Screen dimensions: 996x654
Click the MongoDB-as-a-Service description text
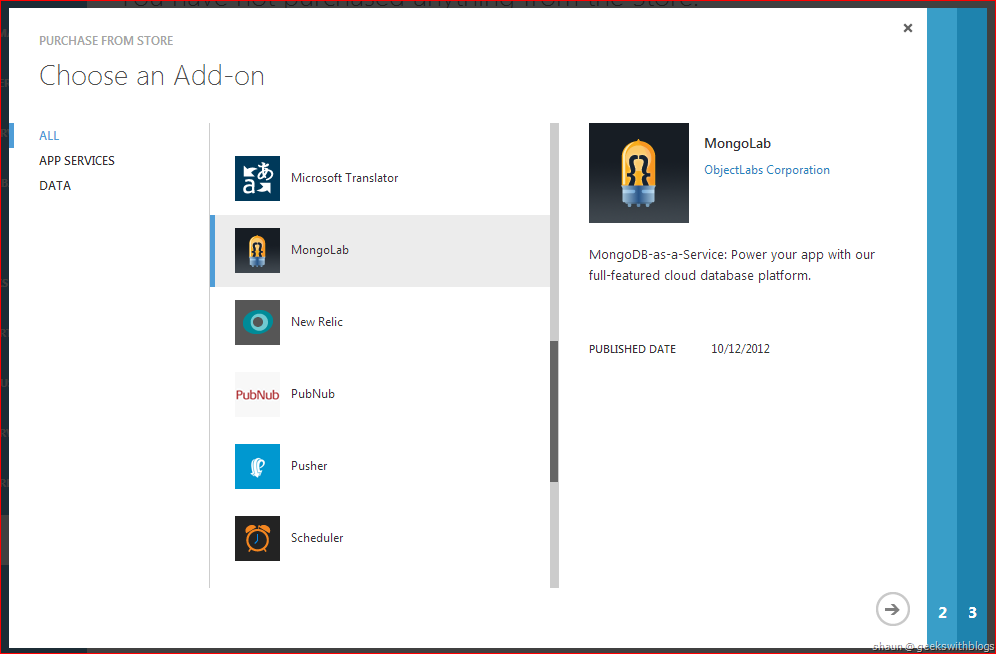732,265
